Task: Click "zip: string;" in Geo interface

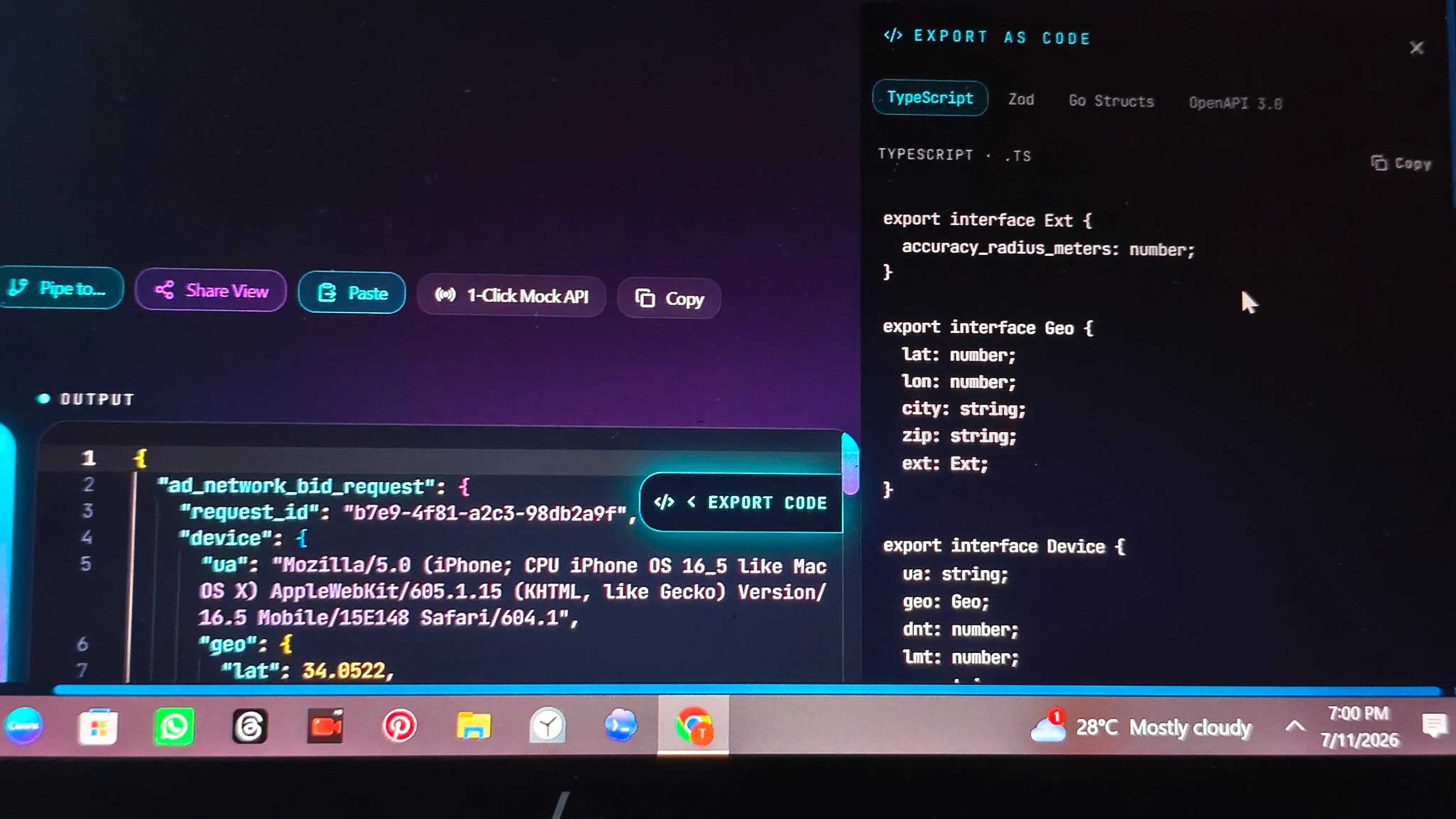Action: coord(959,436)
